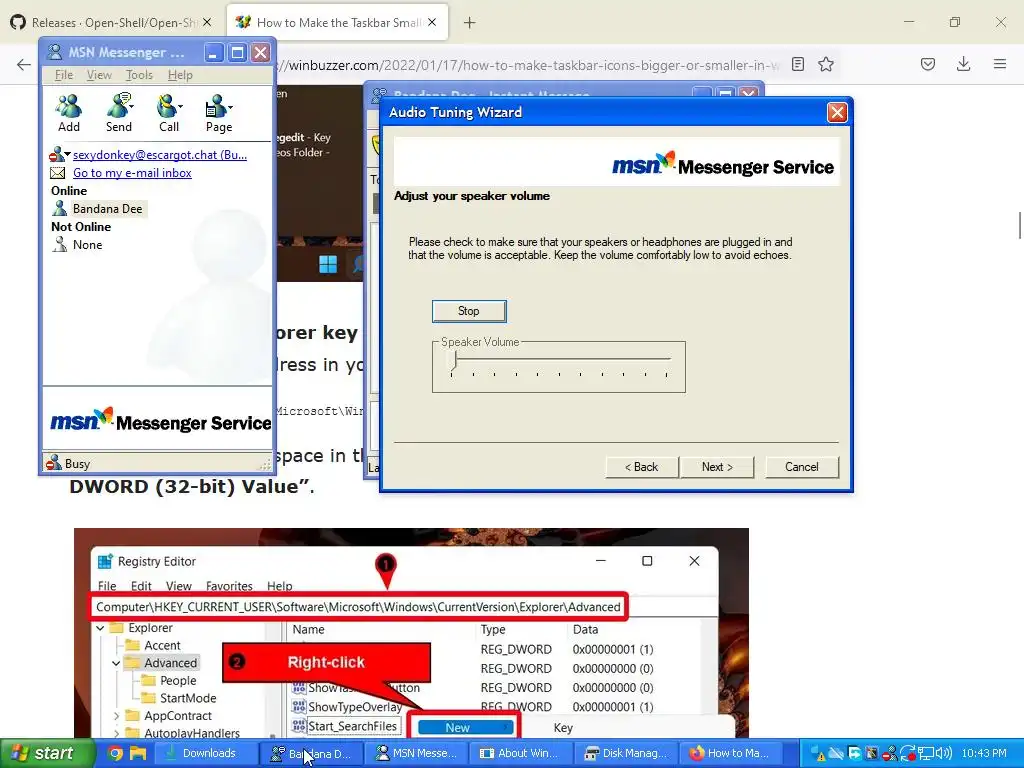Screen dimensions: 1024x768
Task: Click the Firefox page vertical scrollbar thumb
Action: 1019,225
